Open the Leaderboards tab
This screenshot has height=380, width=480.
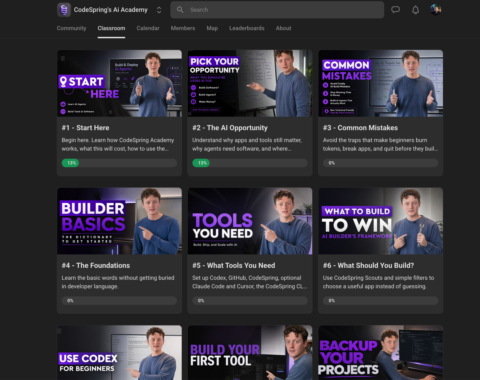click(x=247, y=28)
